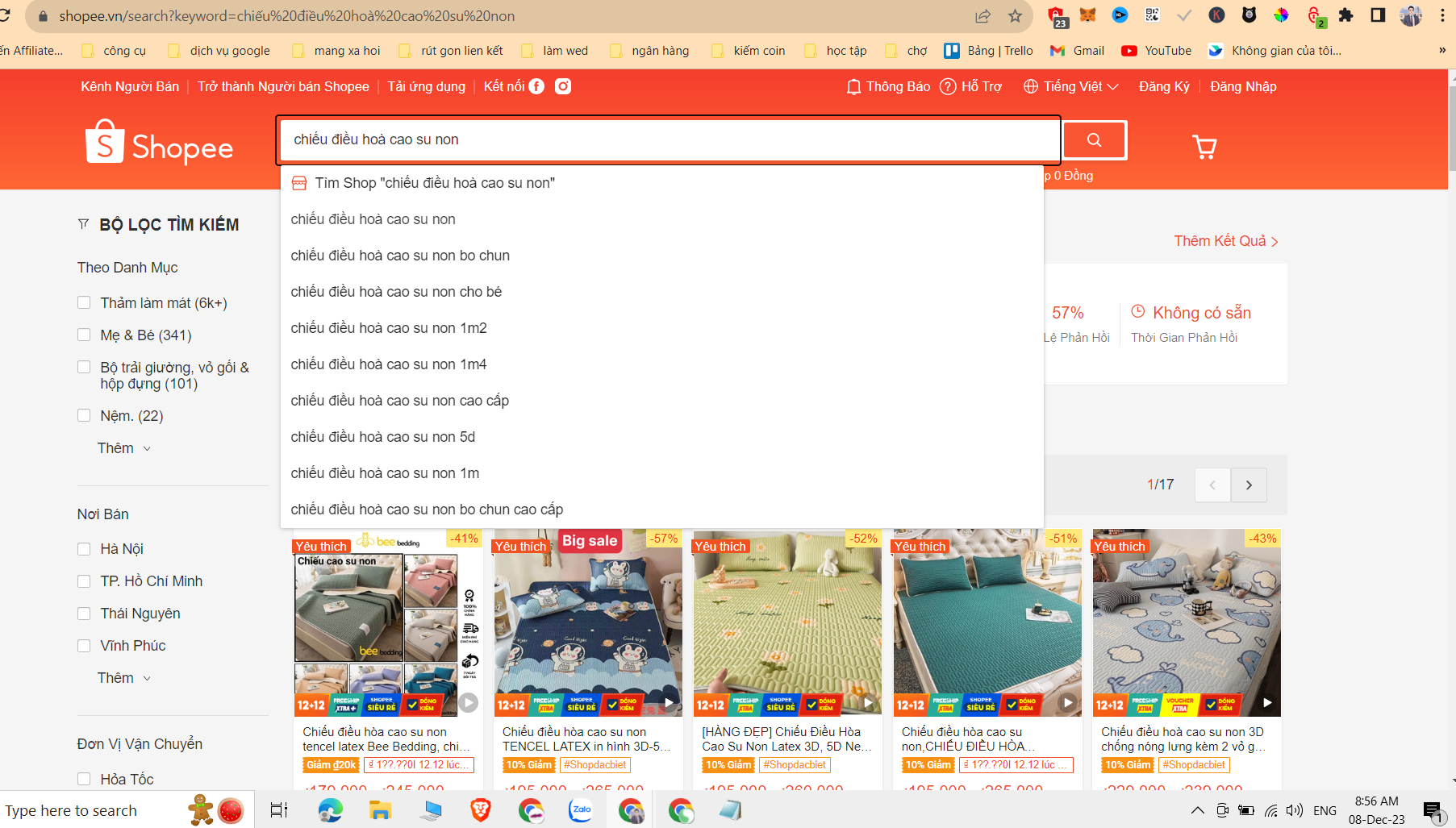Open Shopee's Facebook page via Kết nối icon
1456x828 pixels.
point(537,86)
